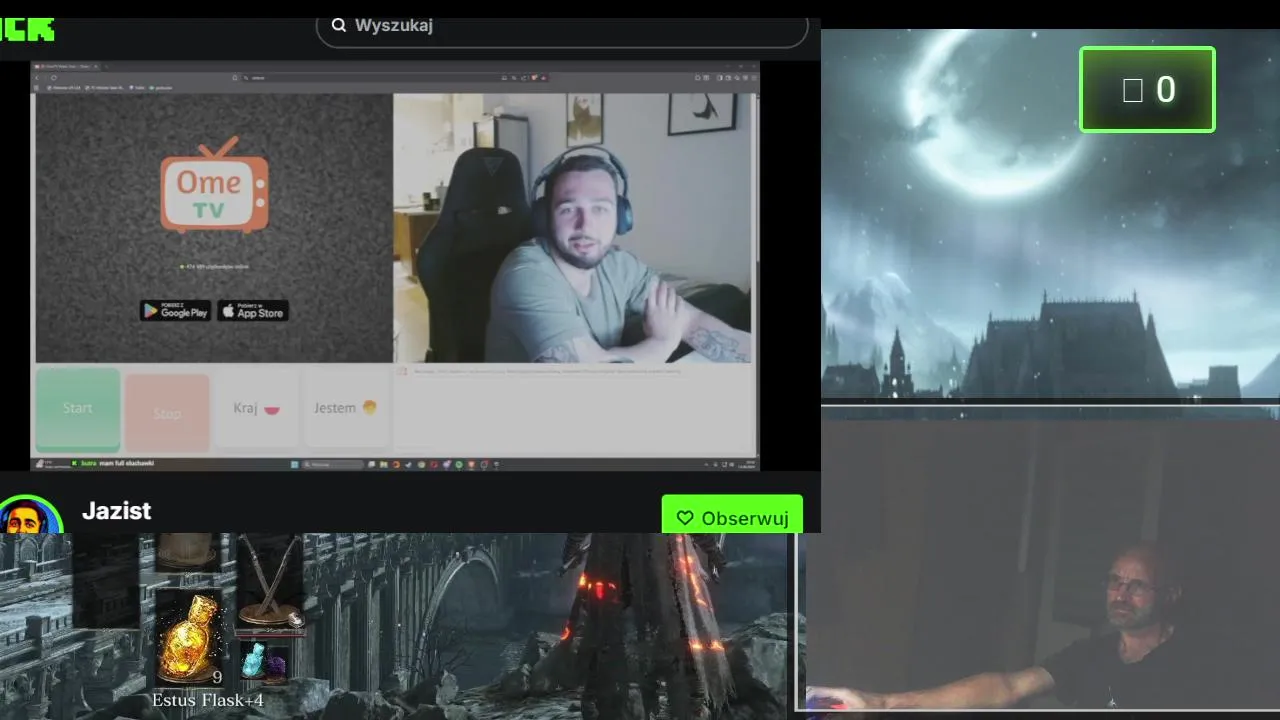Open the Jazist channel name
The image size is (1280, 720).
coord(117,511)
